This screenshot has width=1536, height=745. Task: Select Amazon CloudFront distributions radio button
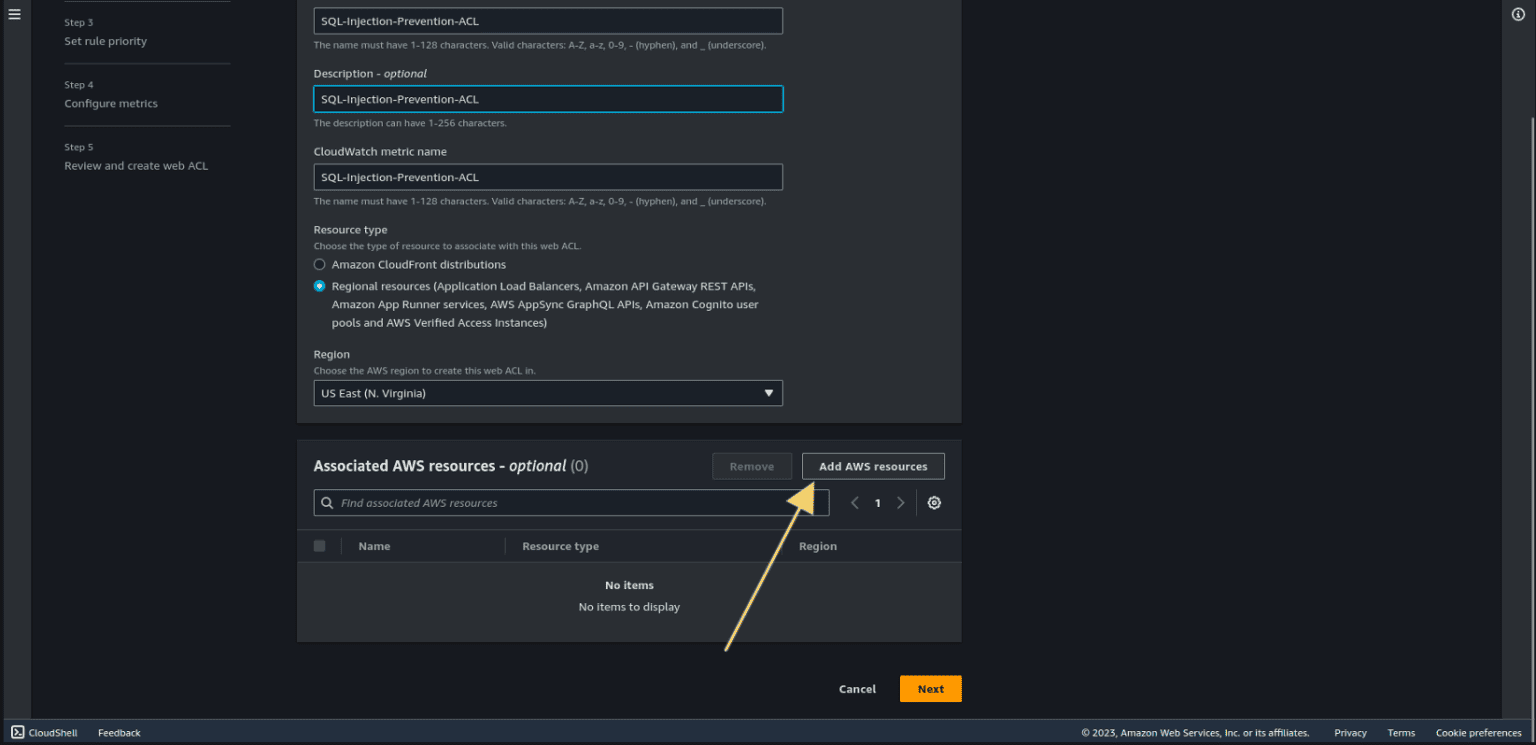point(320,265)
